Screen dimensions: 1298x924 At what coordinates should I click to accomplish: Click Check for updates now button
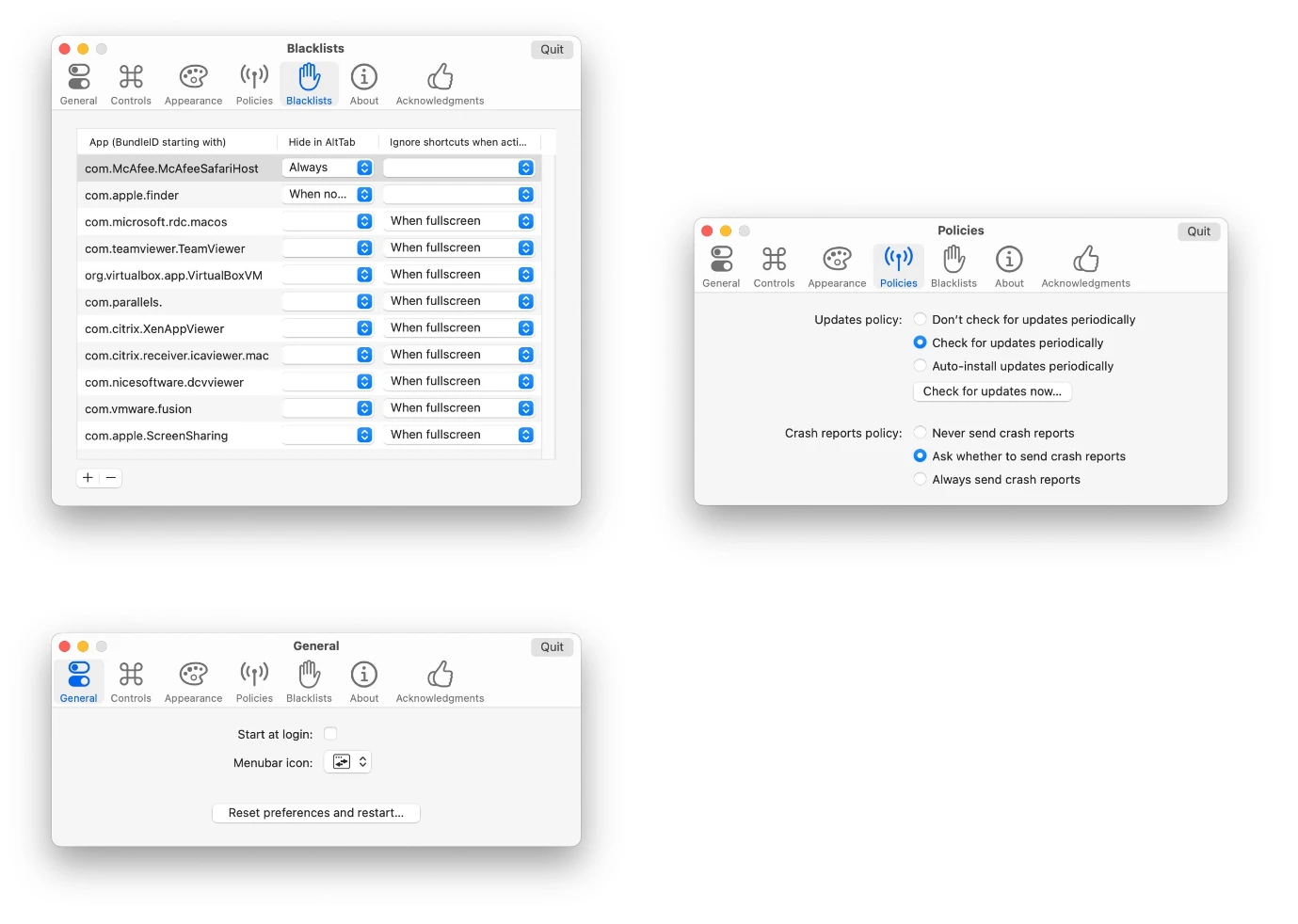click(992, 391)
